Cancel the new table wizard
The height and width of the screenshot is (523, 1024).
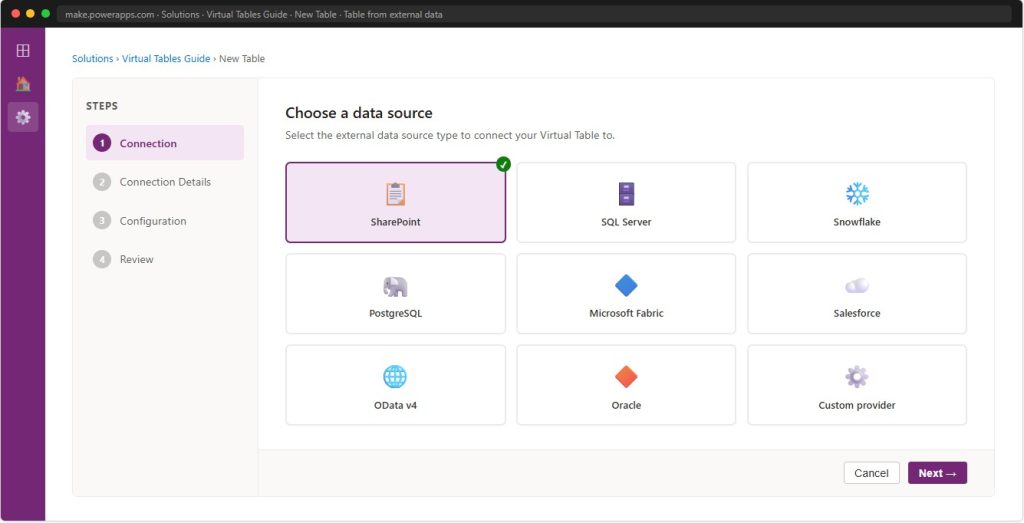pos(871,473)
